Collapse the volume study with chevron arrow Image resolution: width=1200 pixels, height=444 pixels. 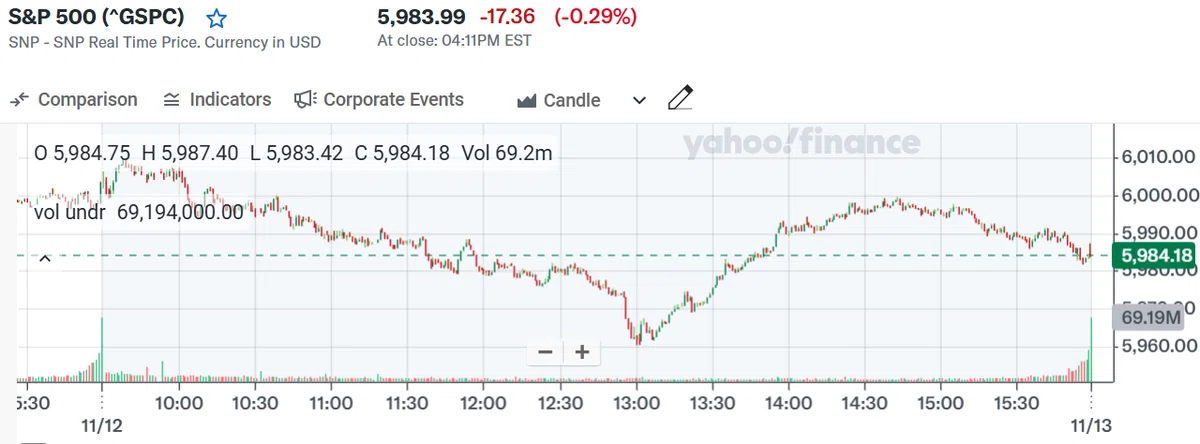coord(45,259)
